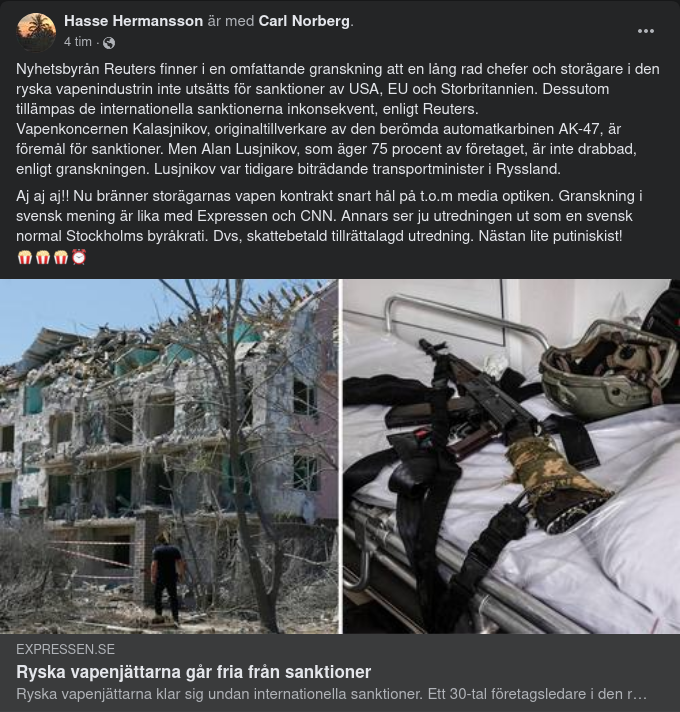Click the third popcorn emoji
This screenshot has width=680, height=712.
61,257
